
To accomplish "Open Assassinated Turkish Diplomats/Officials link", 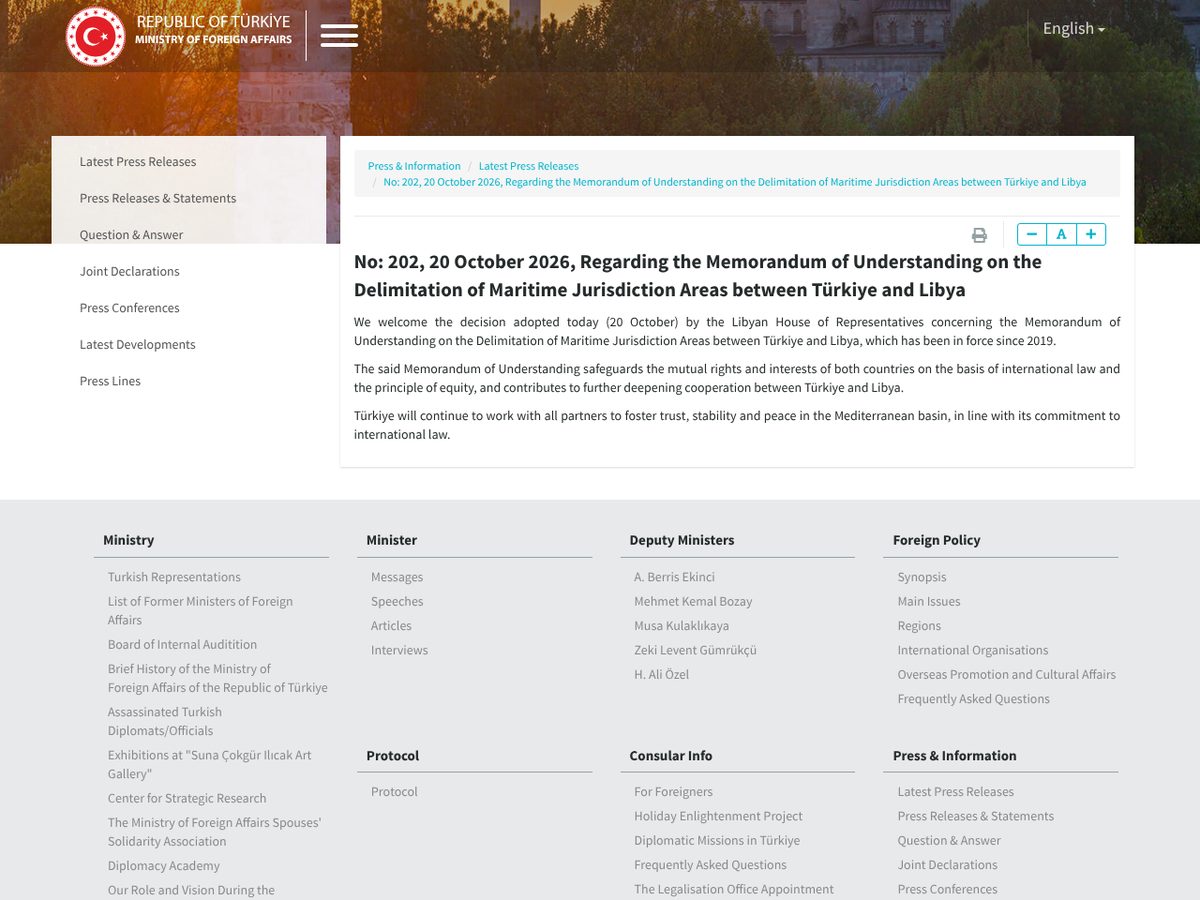I will pyautogui.click(x=165, y=721).
